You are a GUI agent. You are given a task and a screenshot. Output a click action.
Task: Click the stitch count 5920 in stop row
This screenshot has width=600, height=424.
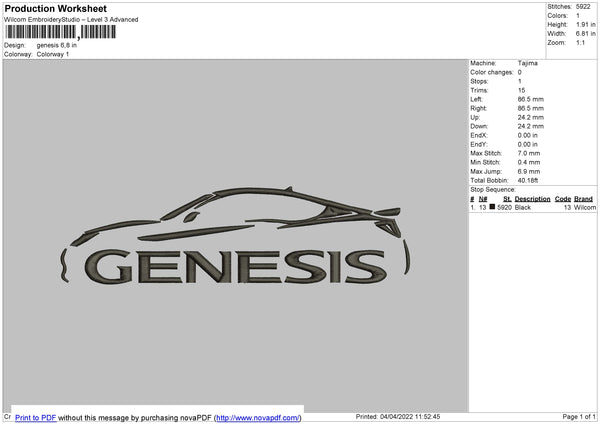point(504,207)
